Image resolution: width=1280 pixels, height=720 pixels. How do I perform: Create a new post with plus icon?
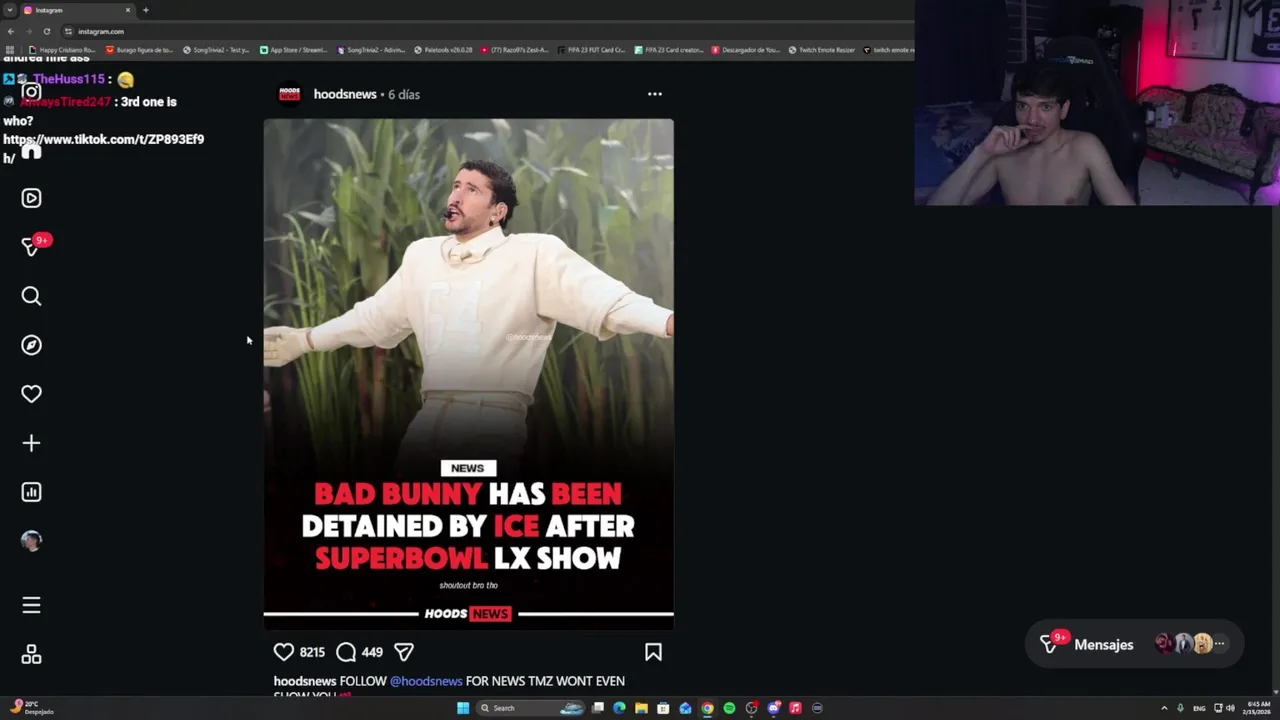(x=31, y=443)
